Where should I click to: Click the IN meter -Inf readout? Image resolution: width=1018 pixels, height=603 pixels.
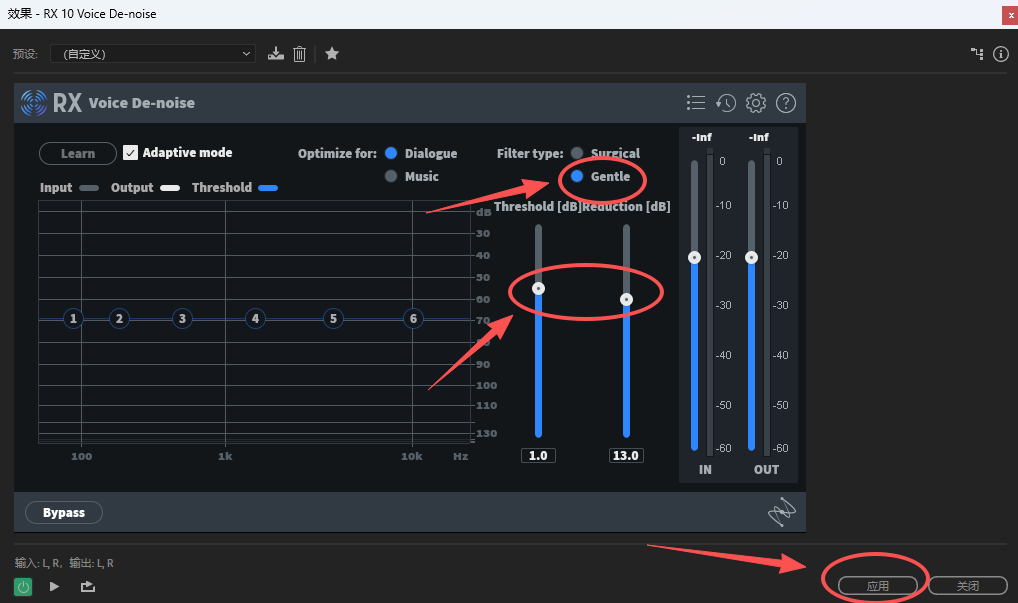(x=702, y=138)
